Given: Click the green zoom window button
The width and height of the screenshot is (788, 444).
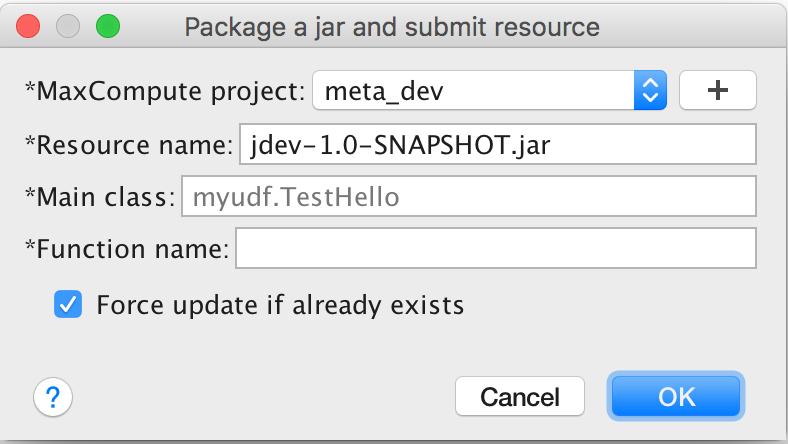Looking at the screenshot, I should coord(108,26).
